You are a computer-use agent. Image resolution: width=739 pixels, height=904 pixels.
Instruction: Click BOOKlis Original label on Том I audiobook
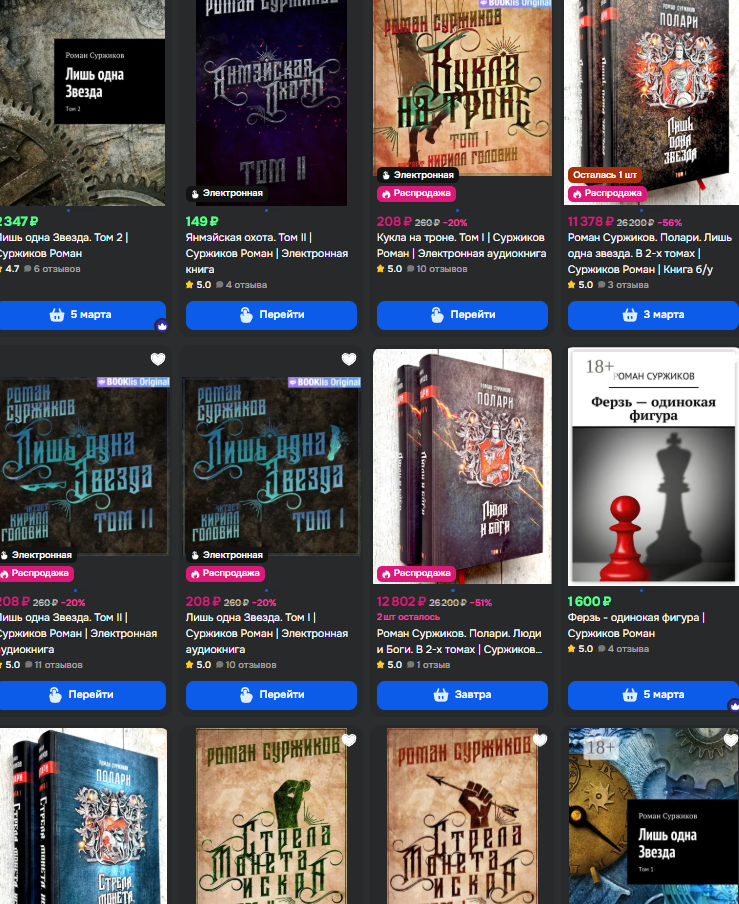click(x=325, y=382)
